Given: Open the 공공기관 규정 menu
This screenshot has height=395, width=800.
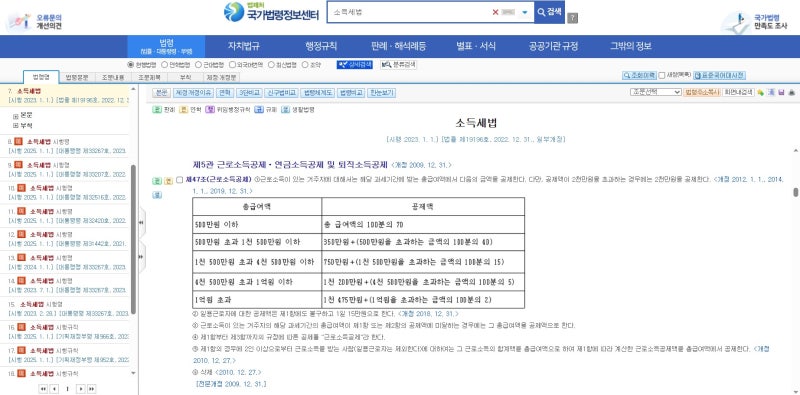Looking at the screenshot, I should (553, 46).
